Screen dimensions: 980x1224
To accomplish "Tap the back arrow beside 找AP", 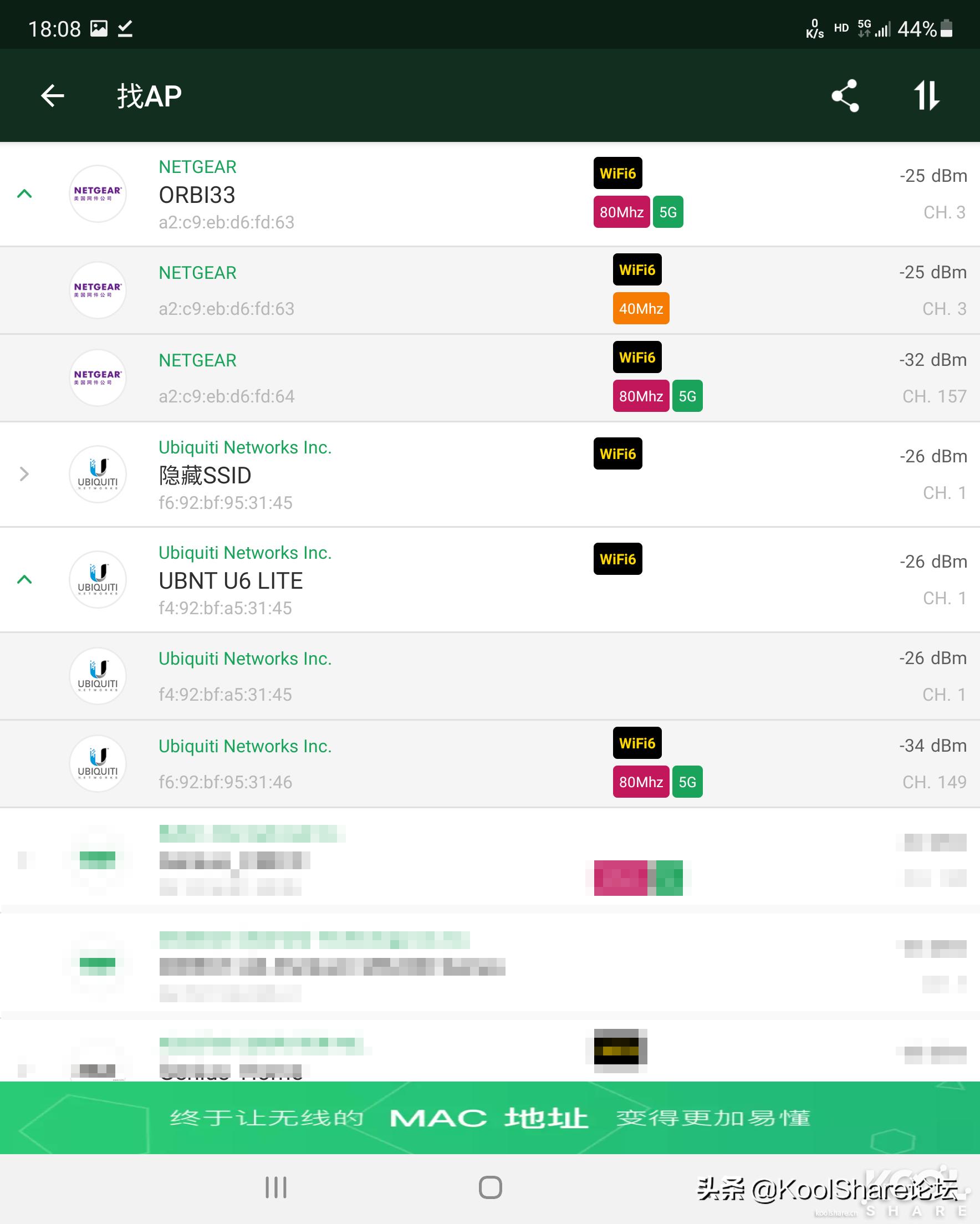I will pyautogui.click(x=53, y=95).
